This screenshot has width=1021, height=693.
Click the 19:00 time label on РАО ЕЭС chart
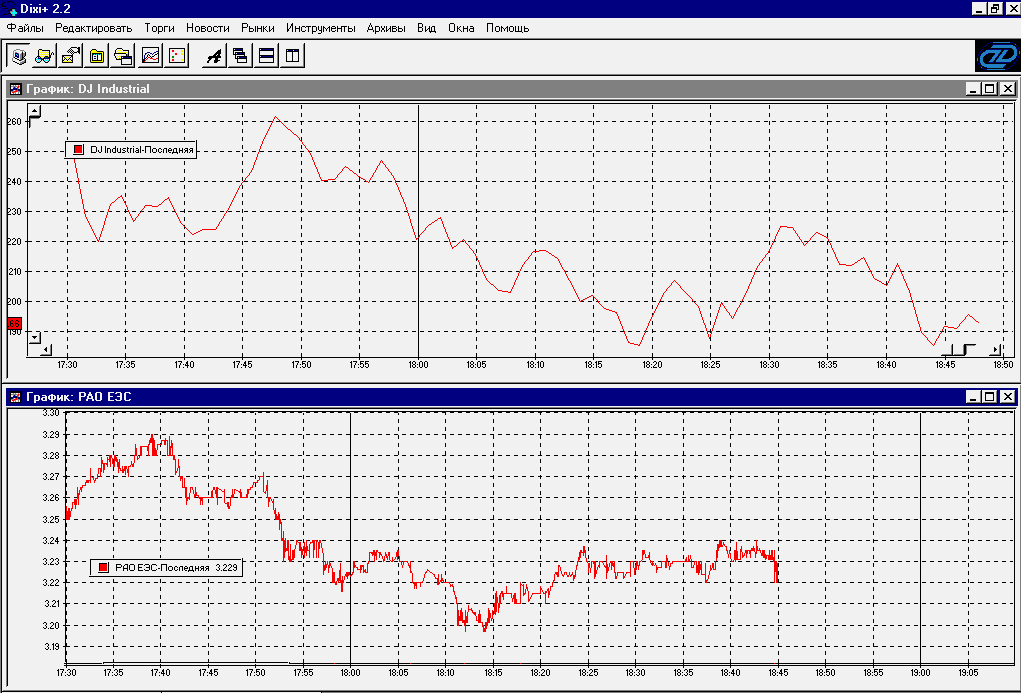[x=921, y=672]
